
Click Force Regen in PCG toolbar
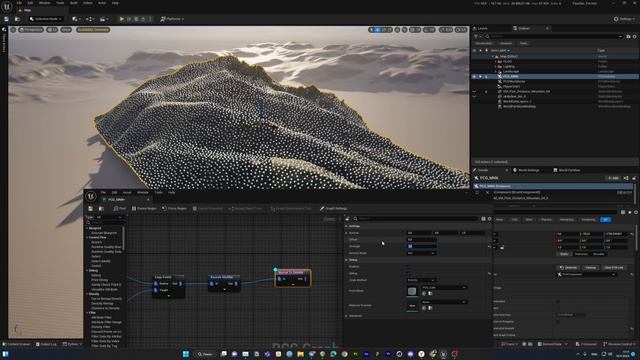coord(175,209)
